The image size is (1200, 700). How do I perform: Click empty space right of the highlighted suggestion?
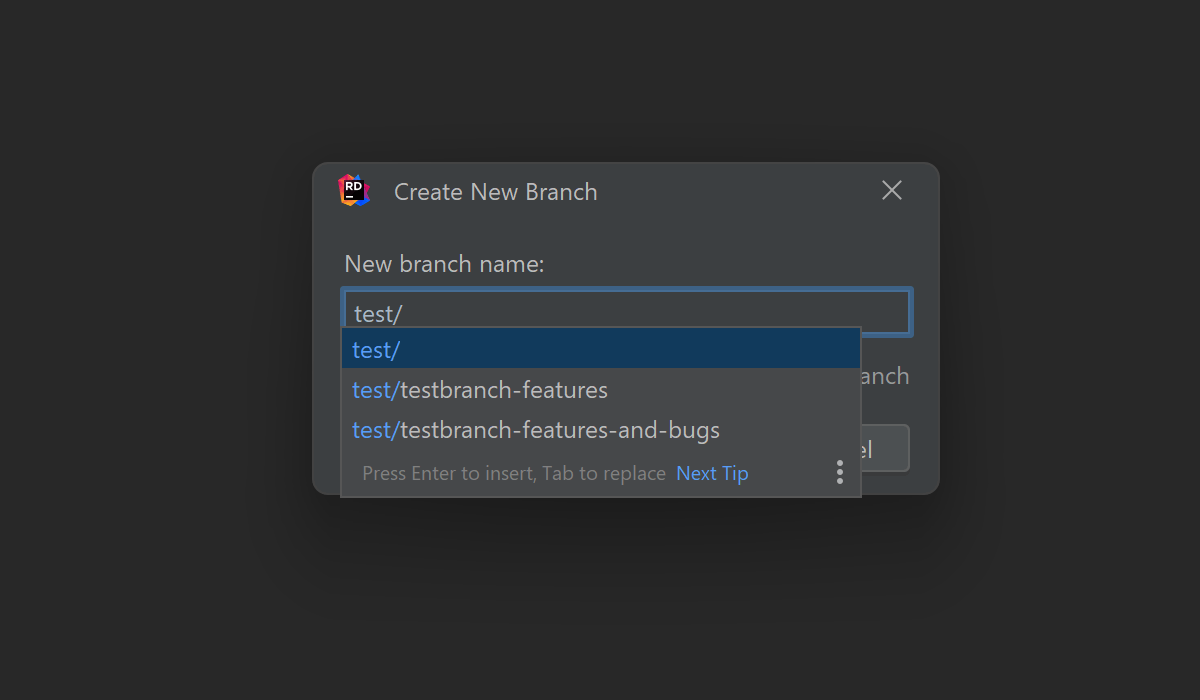650,350
